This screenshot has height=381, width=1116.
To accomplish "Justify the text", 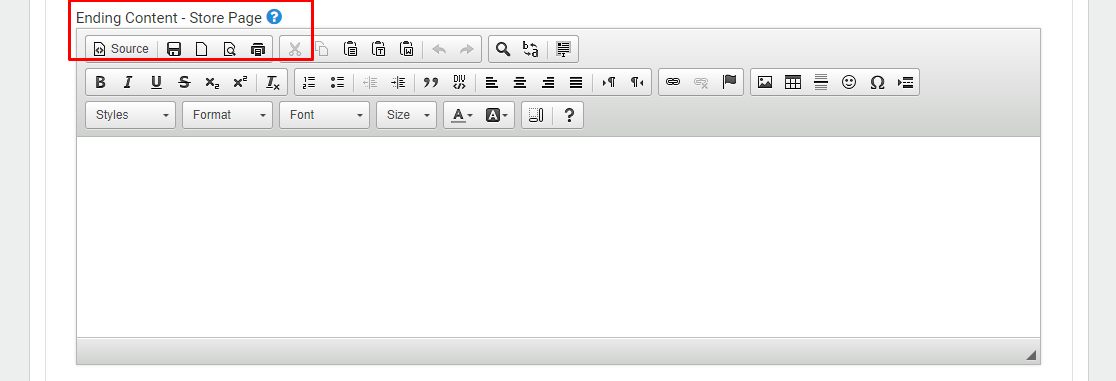I will pyautogui.click(x=577, y=82).
